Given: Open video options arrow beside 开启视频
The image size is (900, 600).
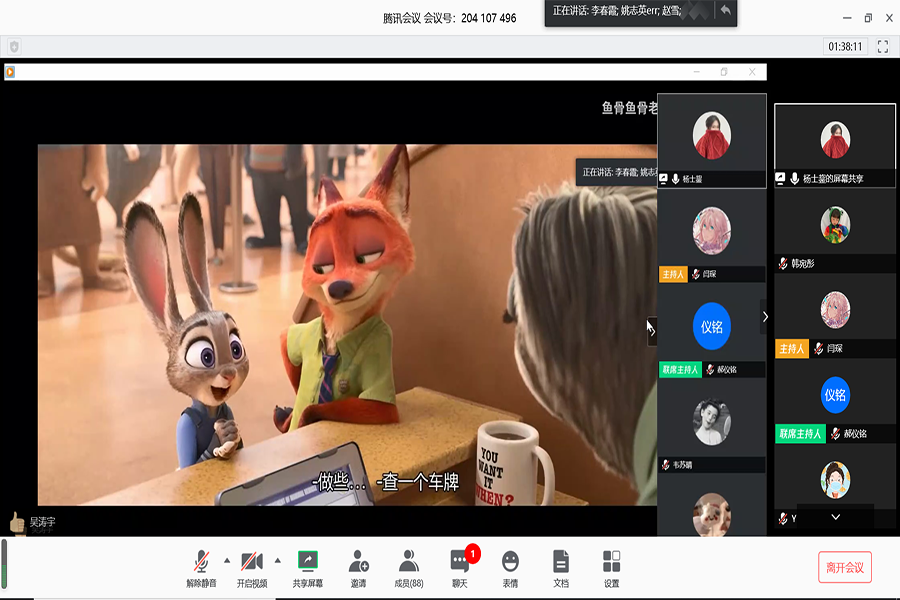Looking at the screenshot, I should click(278, 560).
